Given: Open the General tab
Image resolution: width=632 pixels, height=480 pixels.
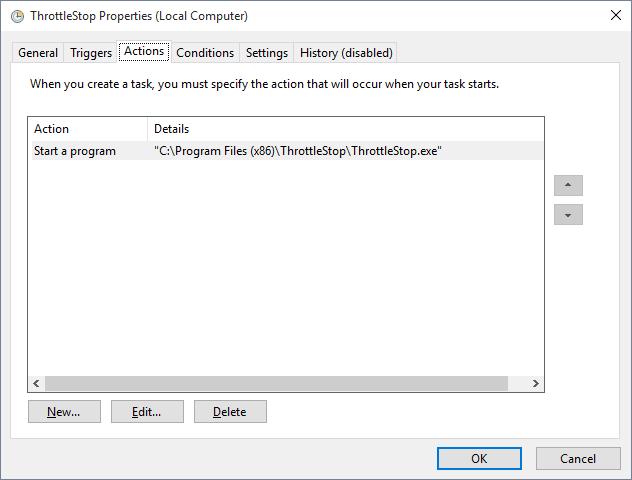Looking at the screenshot, I should (x=38, y=53).
